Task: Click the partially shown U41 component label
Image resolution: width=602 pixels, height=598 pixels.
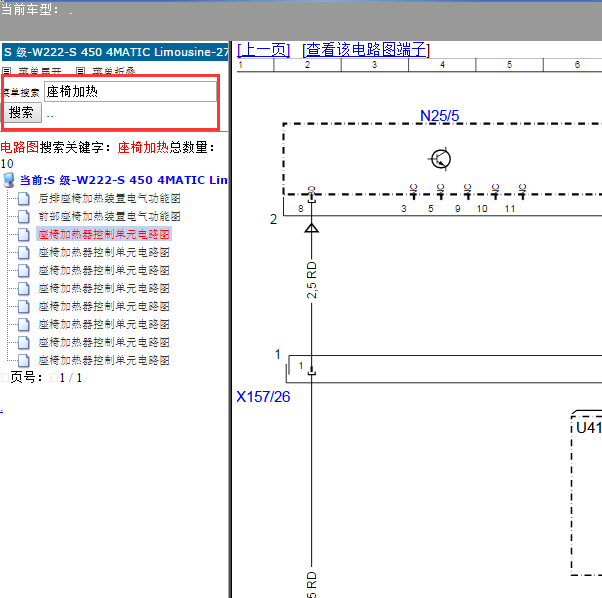Action: (589, 428)
